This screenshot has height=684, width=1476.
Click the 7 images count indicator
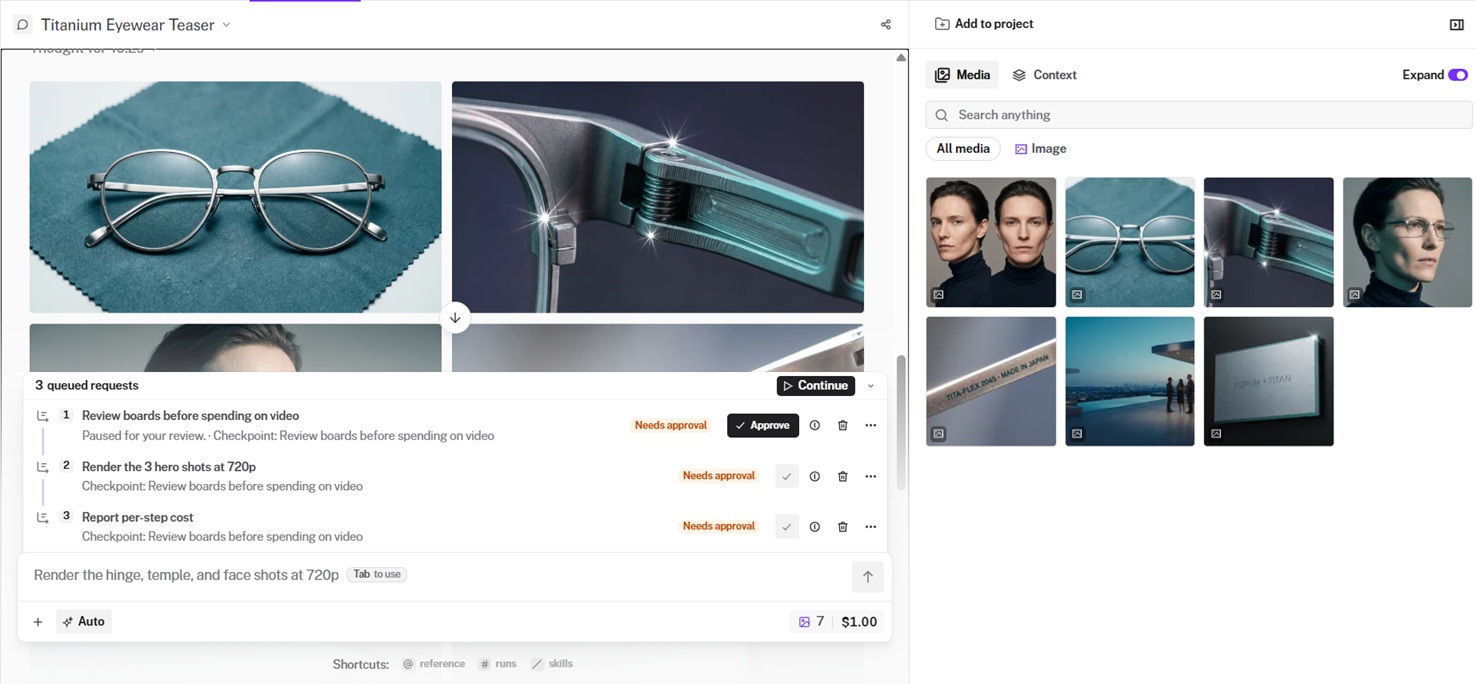coord(811,622)
